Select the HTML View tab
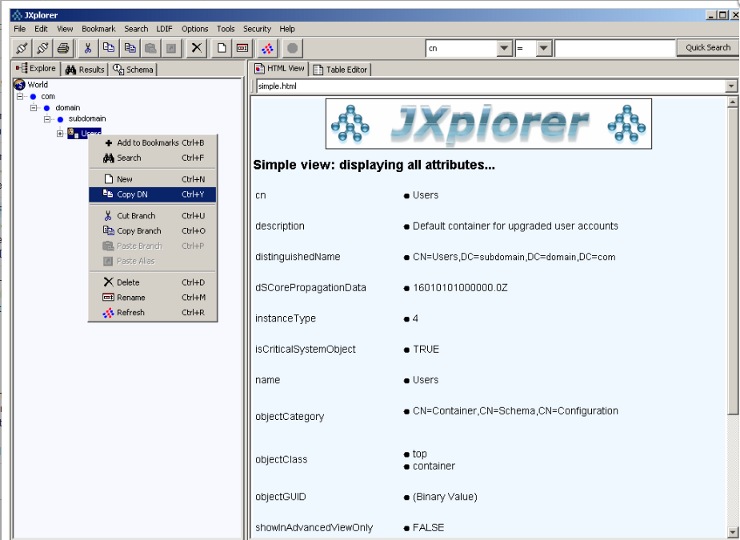The image size is (740, 540). [x=280, y=68]
